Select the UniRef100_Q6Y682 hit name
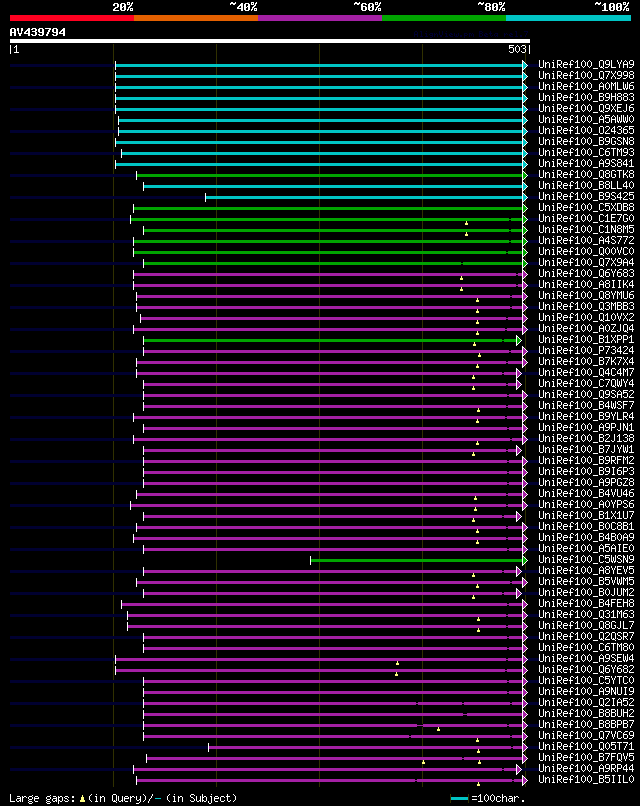This screenshot has width=640, height=806. pyautogui.click(x=586, y=669)
